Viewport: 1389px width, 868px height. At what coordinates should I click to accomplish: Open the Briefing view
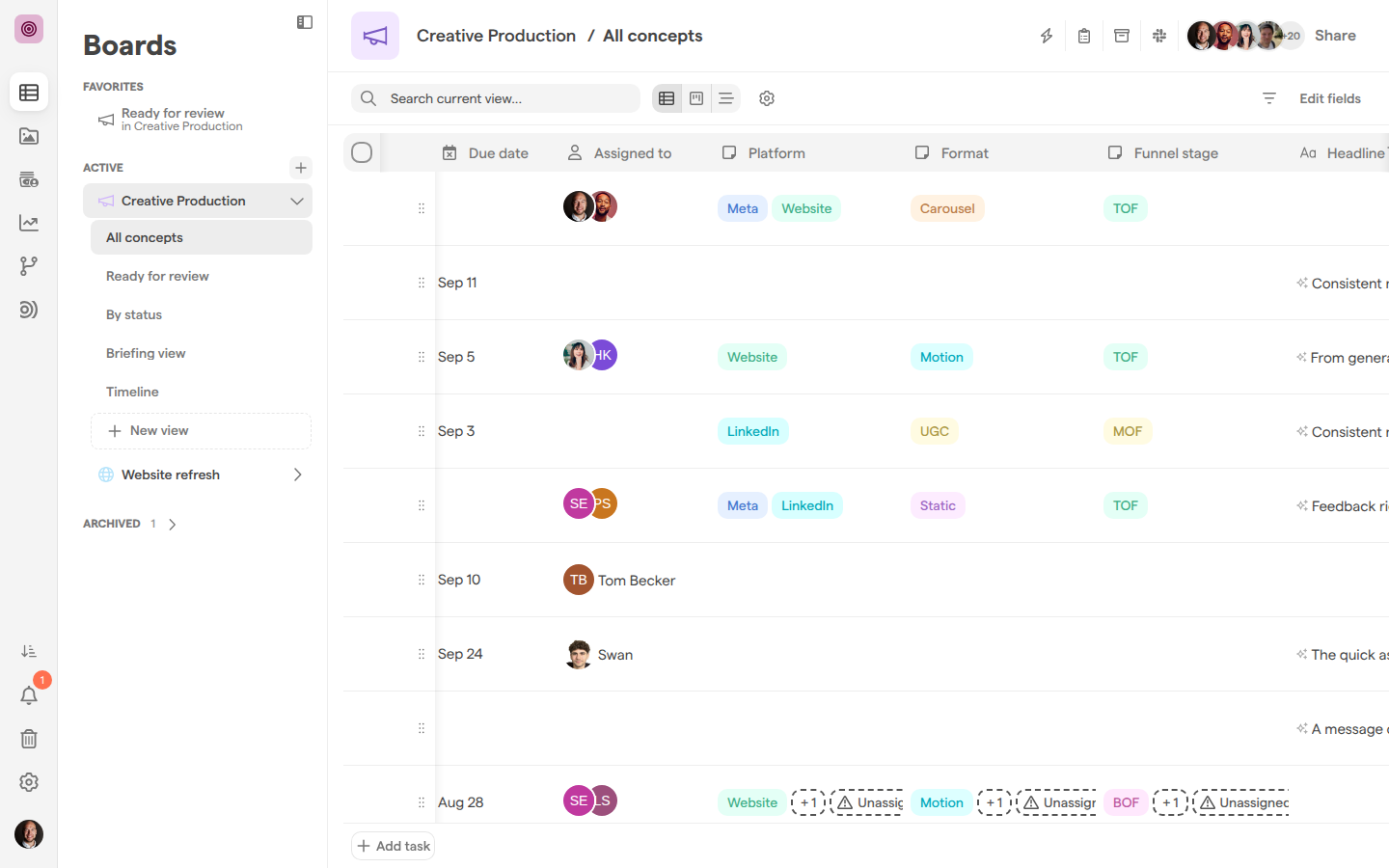[x=202, y=353]
